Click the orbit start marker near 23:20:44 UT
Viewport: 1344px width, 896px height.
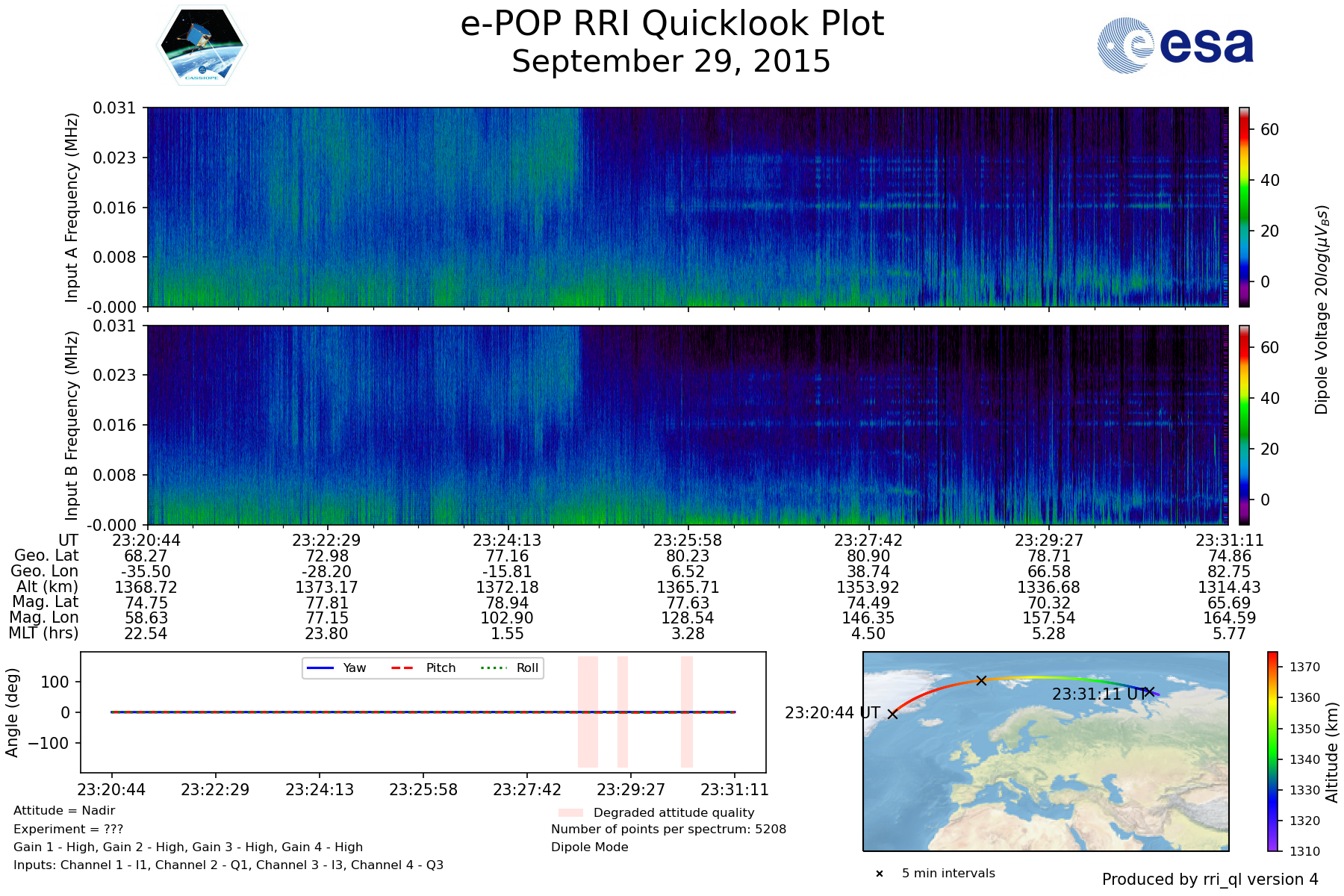click(892, 714)
